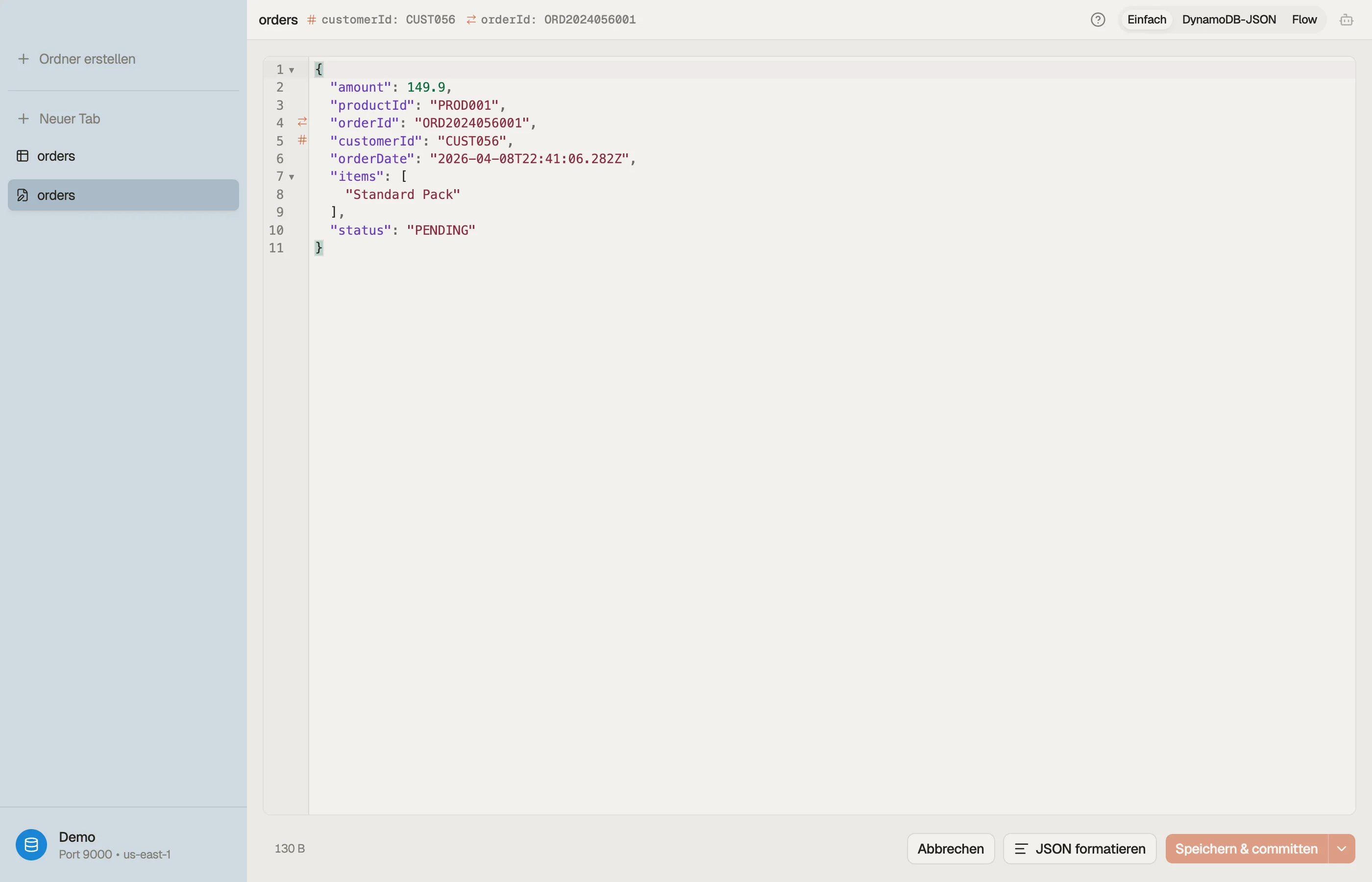Click orderId: ORD2024056001 in header
Screen dimensions: 1372x882
pyautogui.click(x=558, y=20)
